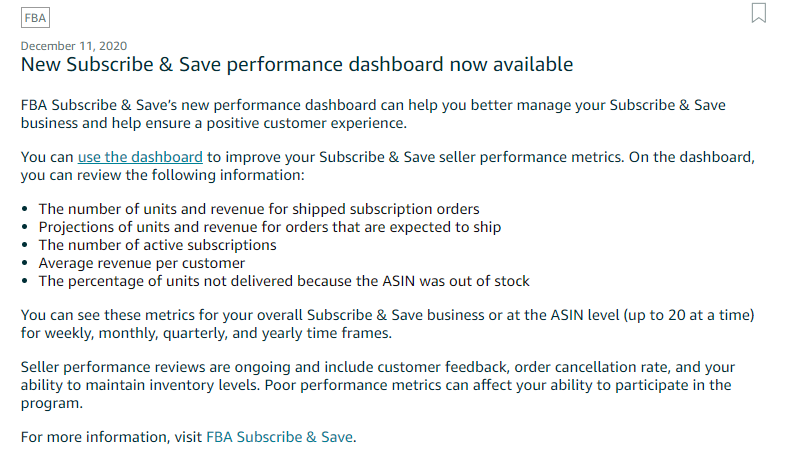Click the word "program." ending the paragraph
Screen dimensions: 812x456
click(52, 403)
